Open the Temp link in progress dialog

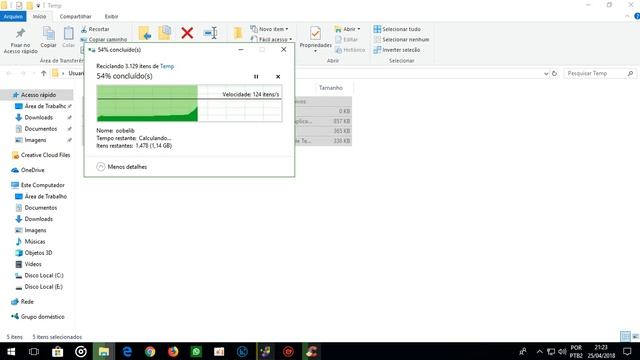click(167, 66)
